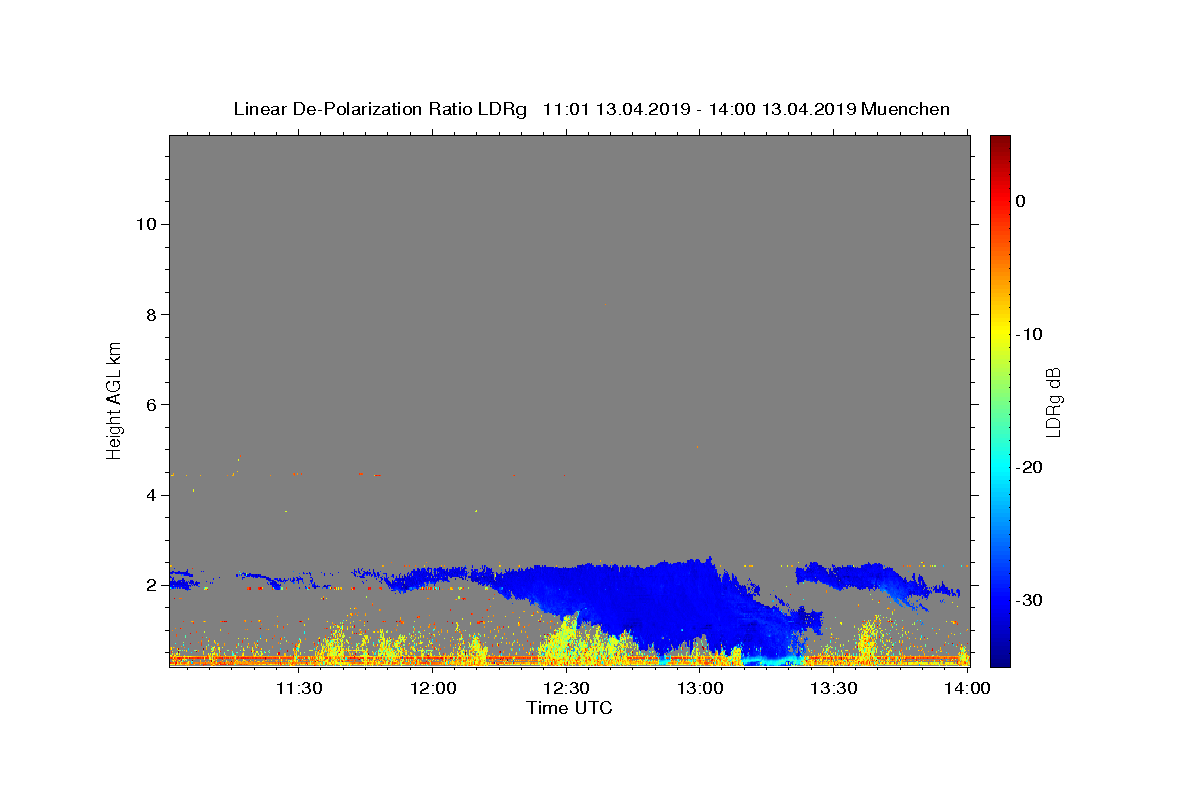Click the colorbar value 0
Viewport: 1200px width, 800px height.
1021,201
